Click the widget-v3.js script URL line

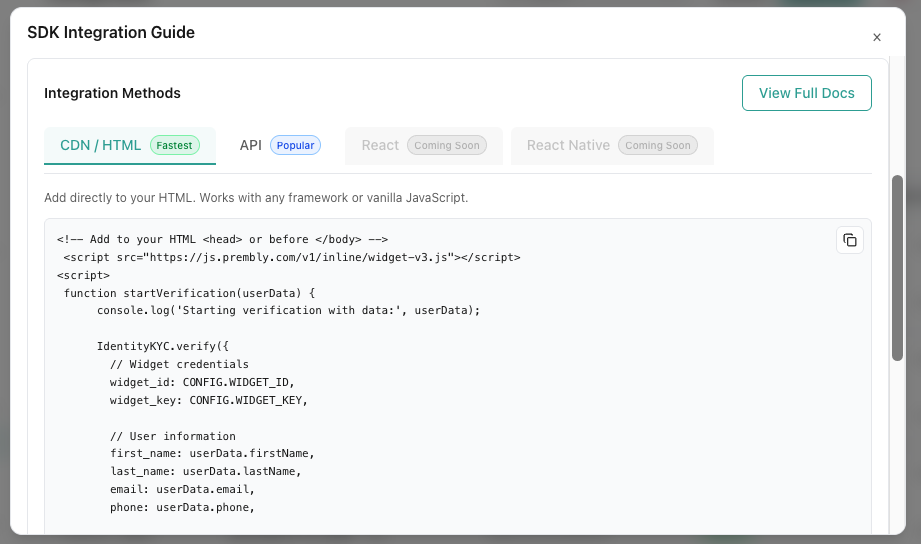click(x=292, y=257)
